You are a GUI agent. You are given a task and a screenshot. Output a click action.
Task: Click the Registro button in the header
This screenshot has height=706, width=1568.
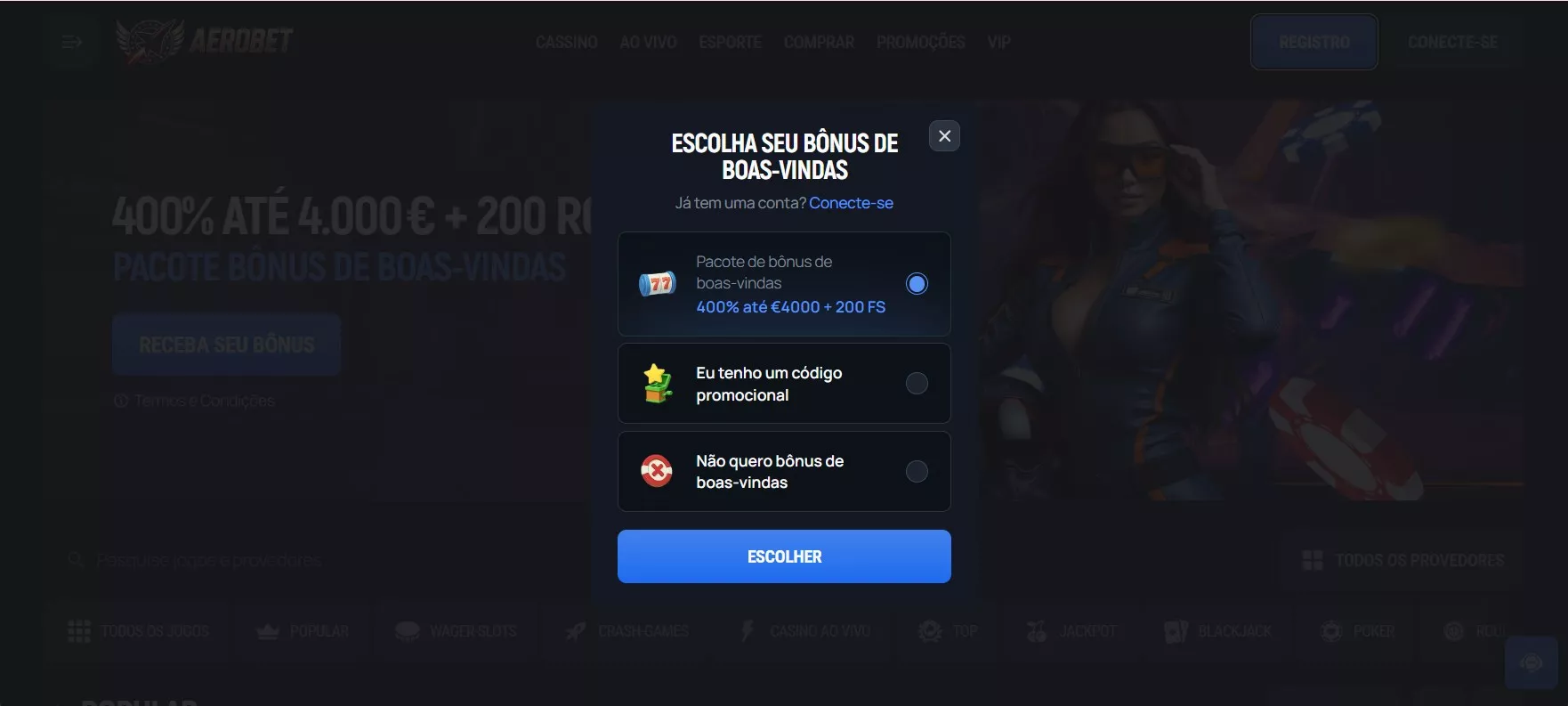pos(1314,42)
